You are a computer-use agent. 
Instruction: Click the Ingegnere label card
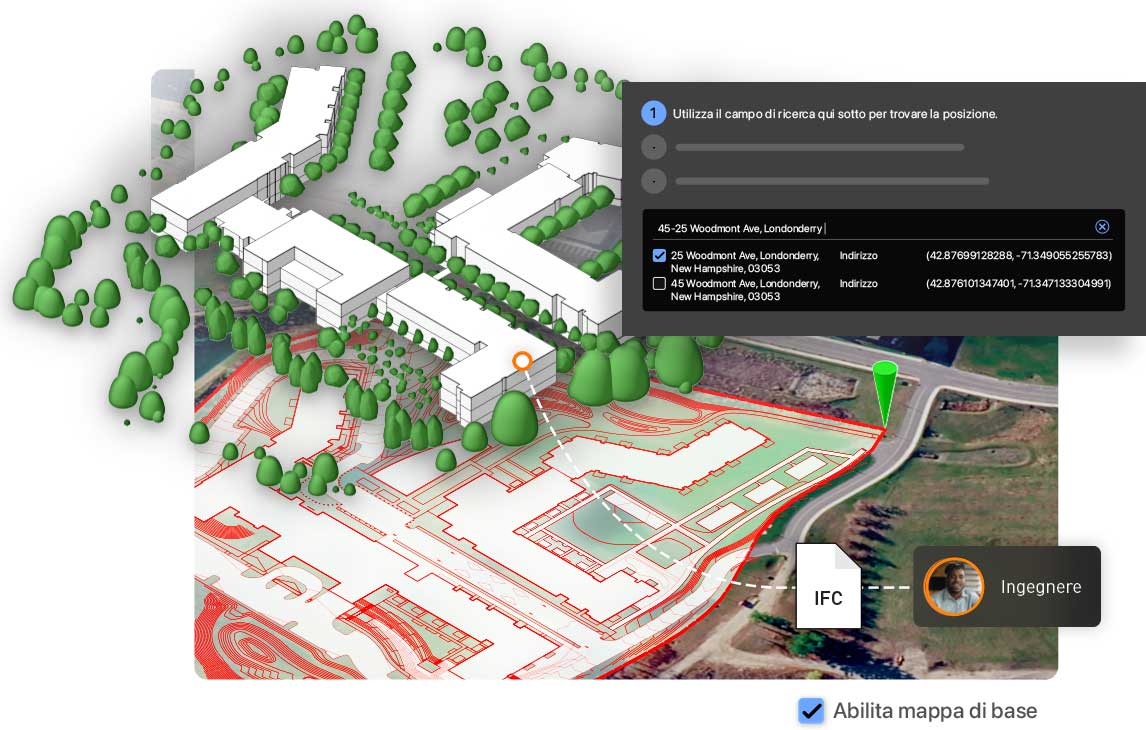(x=1006, y=587)
